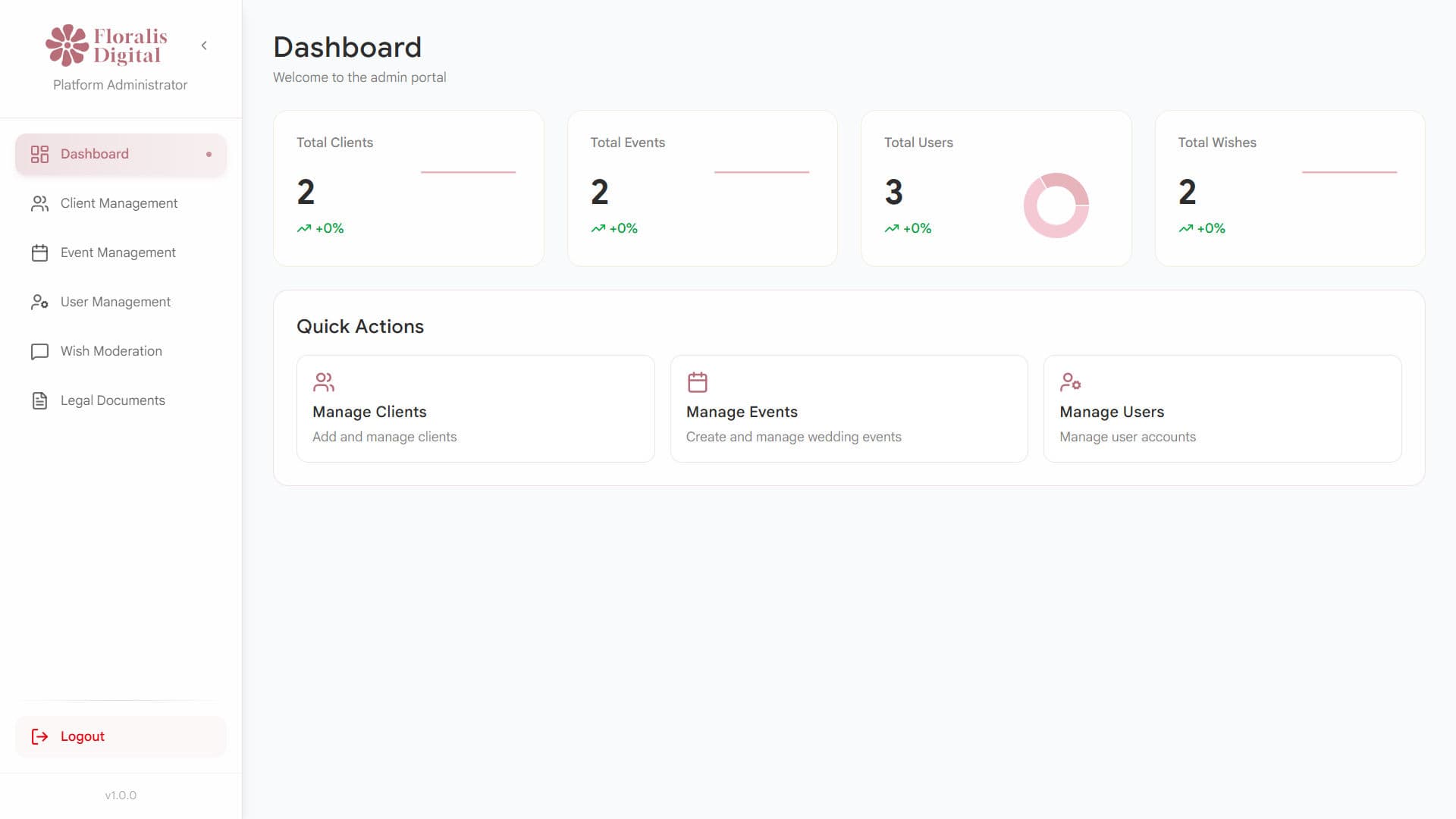Click the Dashboard page heading

347,47
